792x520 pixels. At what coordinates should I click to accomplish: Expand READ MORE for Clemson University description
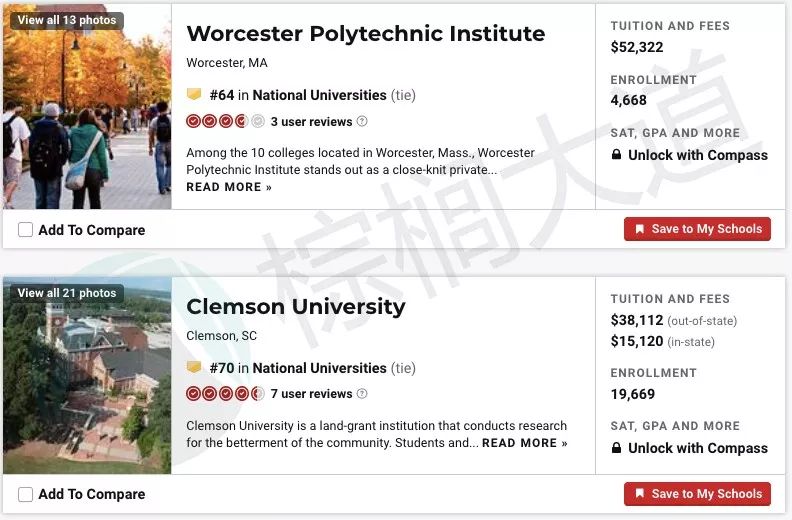pos(524,443)
